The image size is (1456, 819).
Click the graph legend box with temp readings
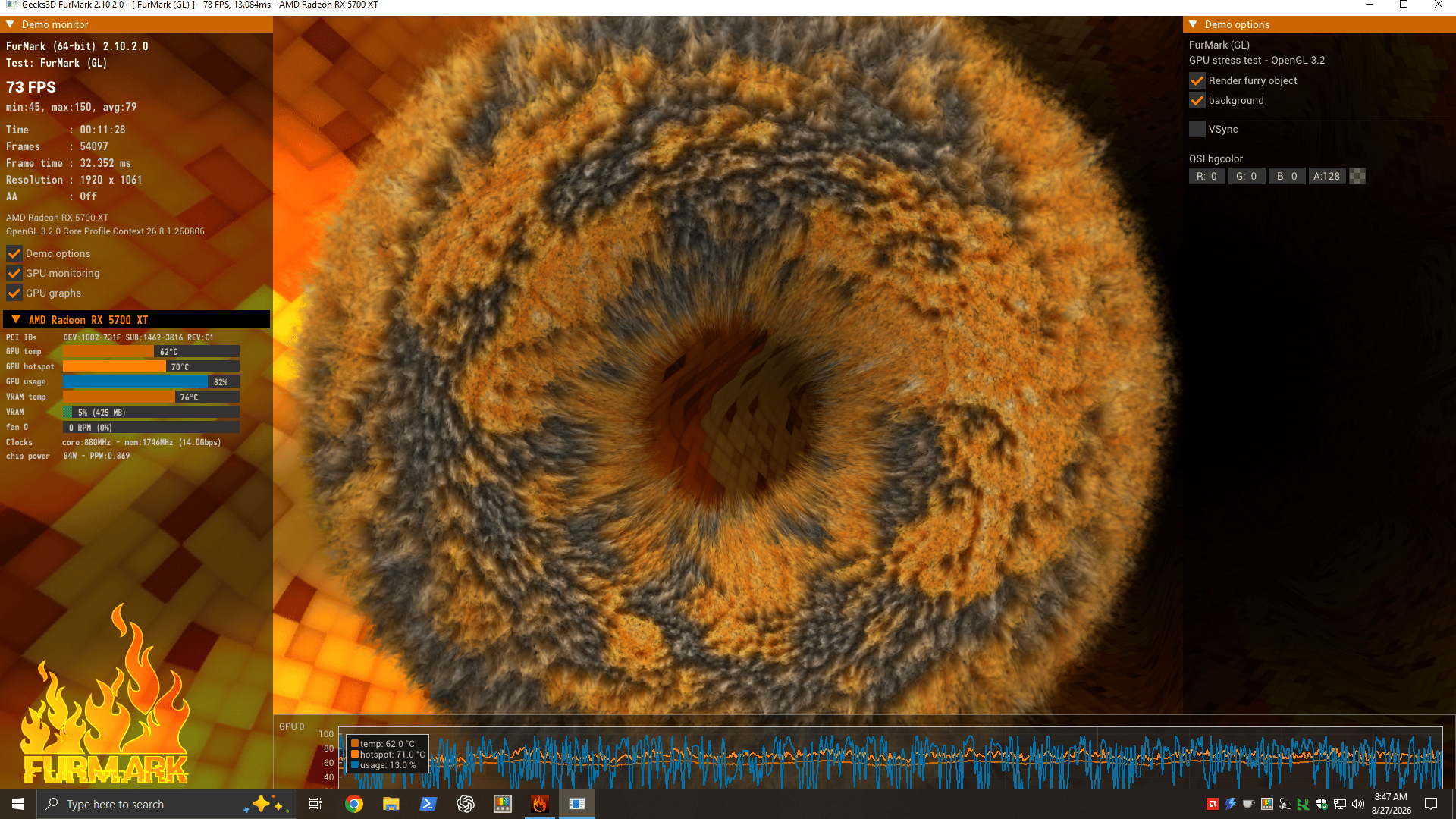[388, 754]
